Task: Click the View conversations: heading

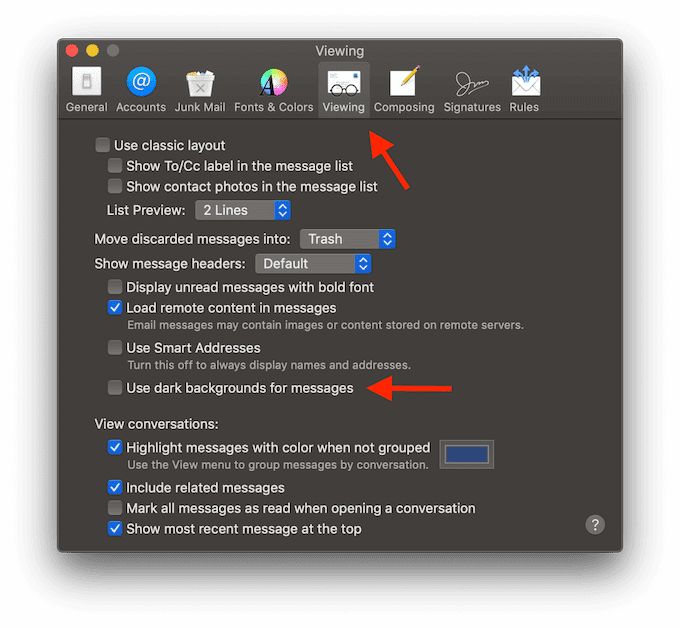Action: point(157,424)
